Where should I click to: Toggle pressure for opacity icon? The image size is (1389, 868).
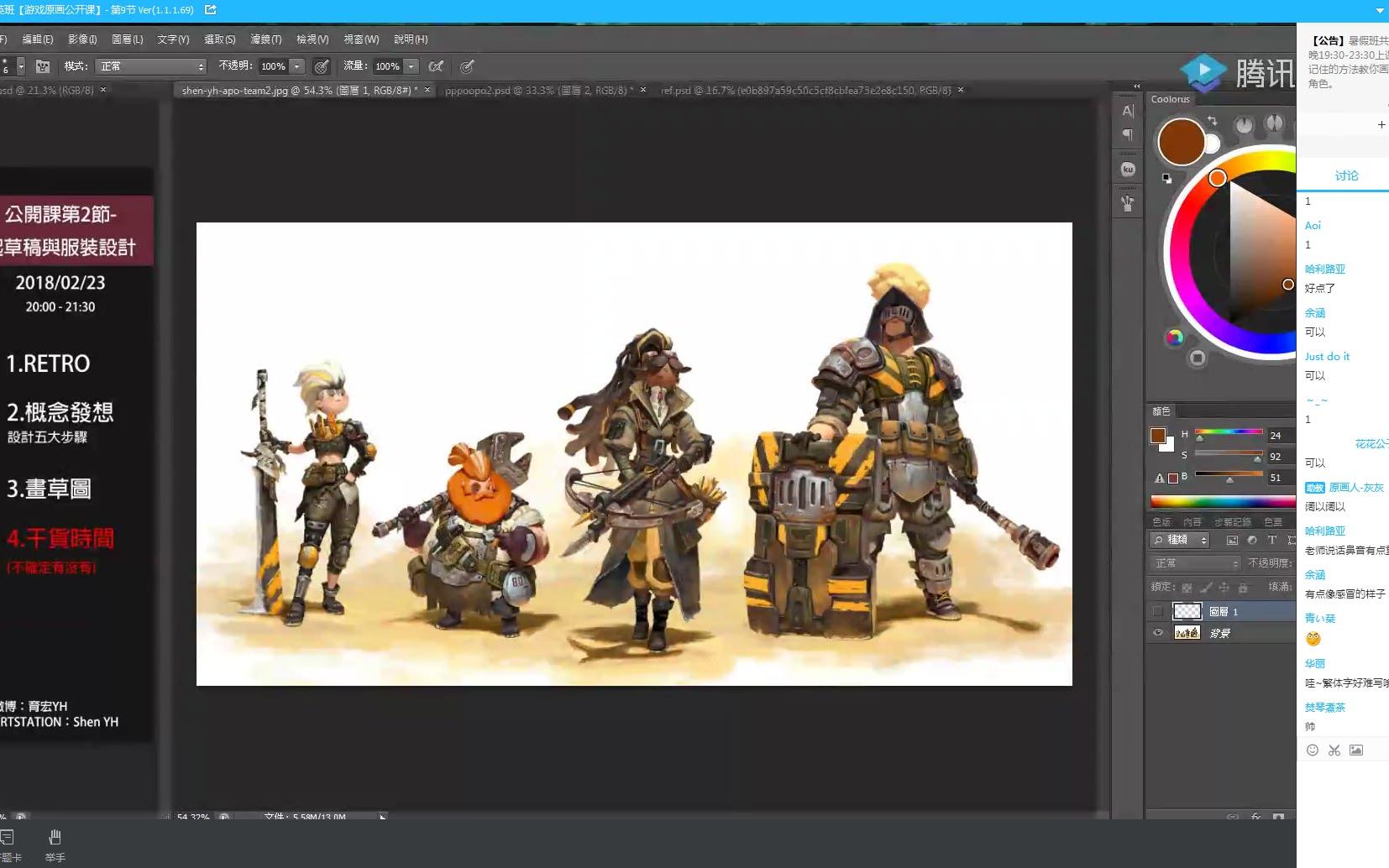tap(321, 66)
